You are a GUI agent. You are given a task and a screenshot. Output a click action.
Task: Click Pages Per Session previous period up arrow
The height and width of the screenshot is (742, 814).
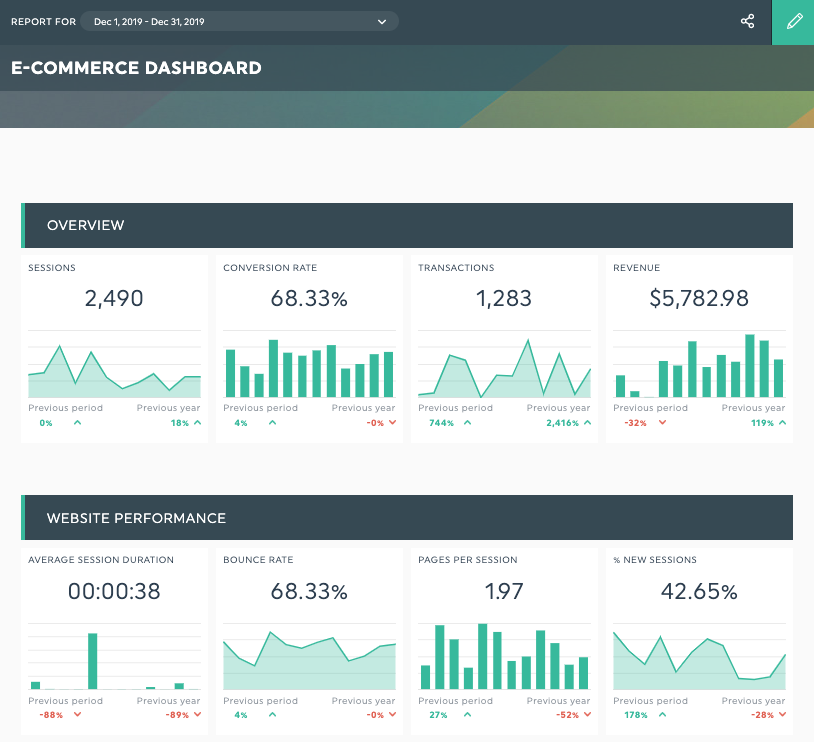(468, 714)
